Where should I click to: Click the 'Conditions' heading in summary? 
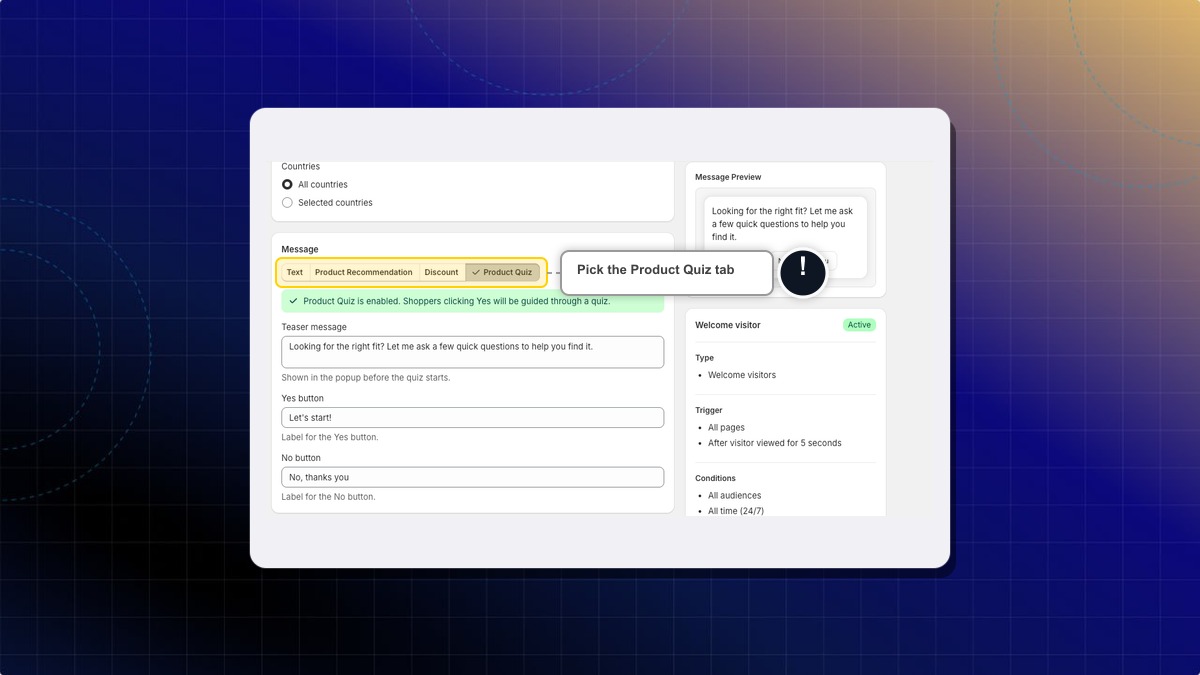point(715,478)
